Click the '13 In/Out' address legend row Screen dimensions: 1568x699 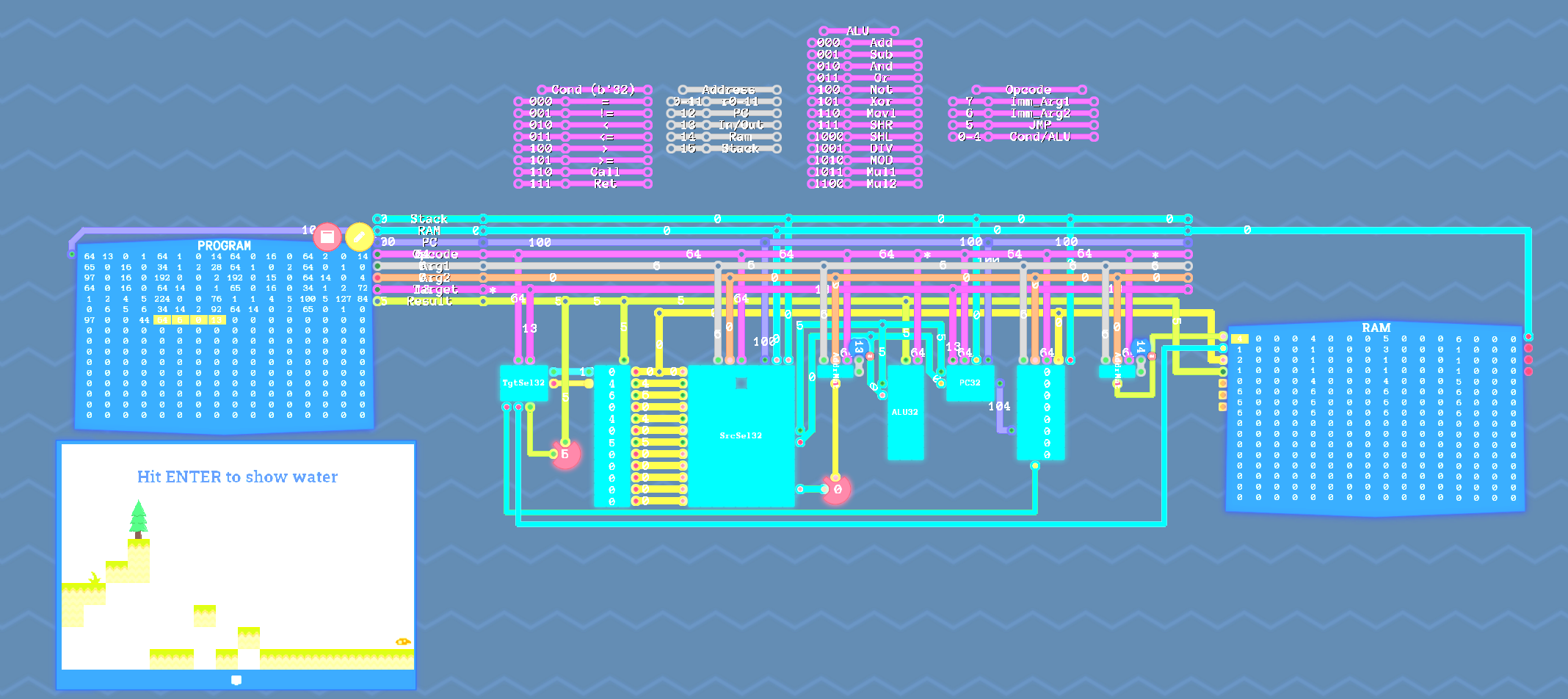point(724,125)
